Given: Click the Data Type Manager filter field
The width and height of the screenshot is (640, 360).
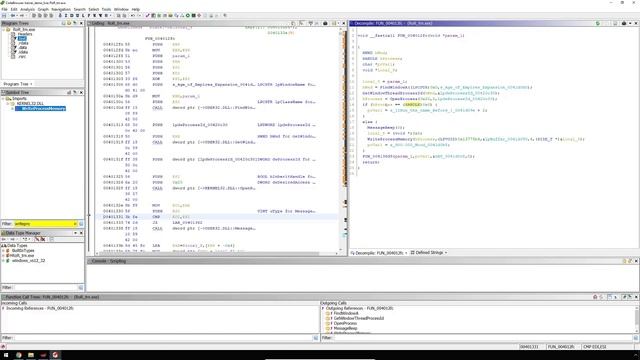Looking at the screenshot, I should 45,287.
